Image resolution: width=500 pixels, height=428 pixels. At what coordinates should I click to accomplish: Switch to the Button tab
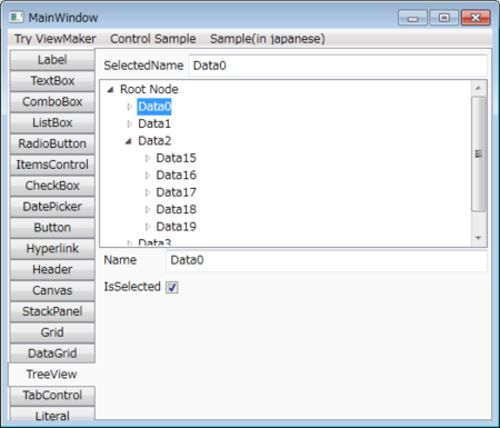click(52, 228)
